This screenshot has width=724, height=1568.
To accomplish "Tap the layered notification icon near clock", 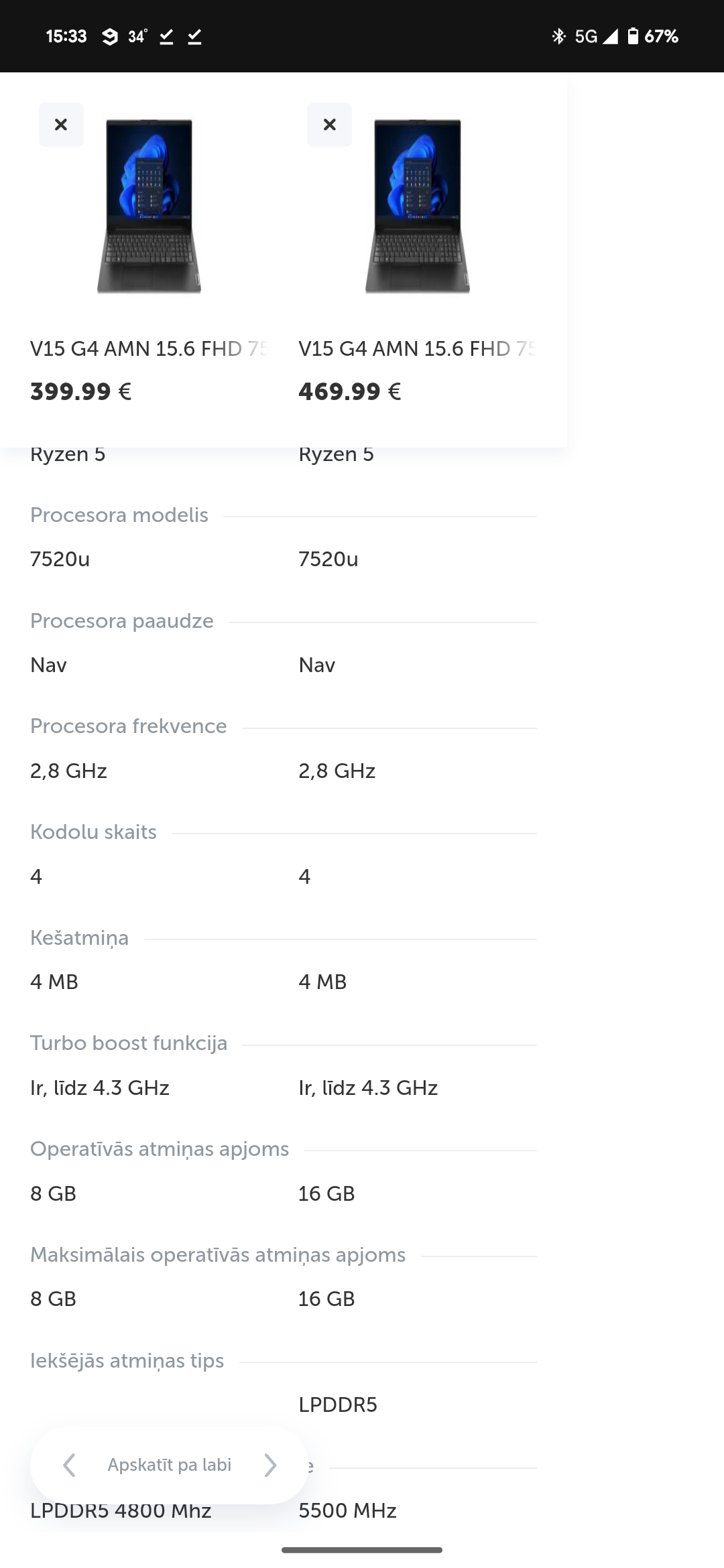I will click(x=110, y=36).
